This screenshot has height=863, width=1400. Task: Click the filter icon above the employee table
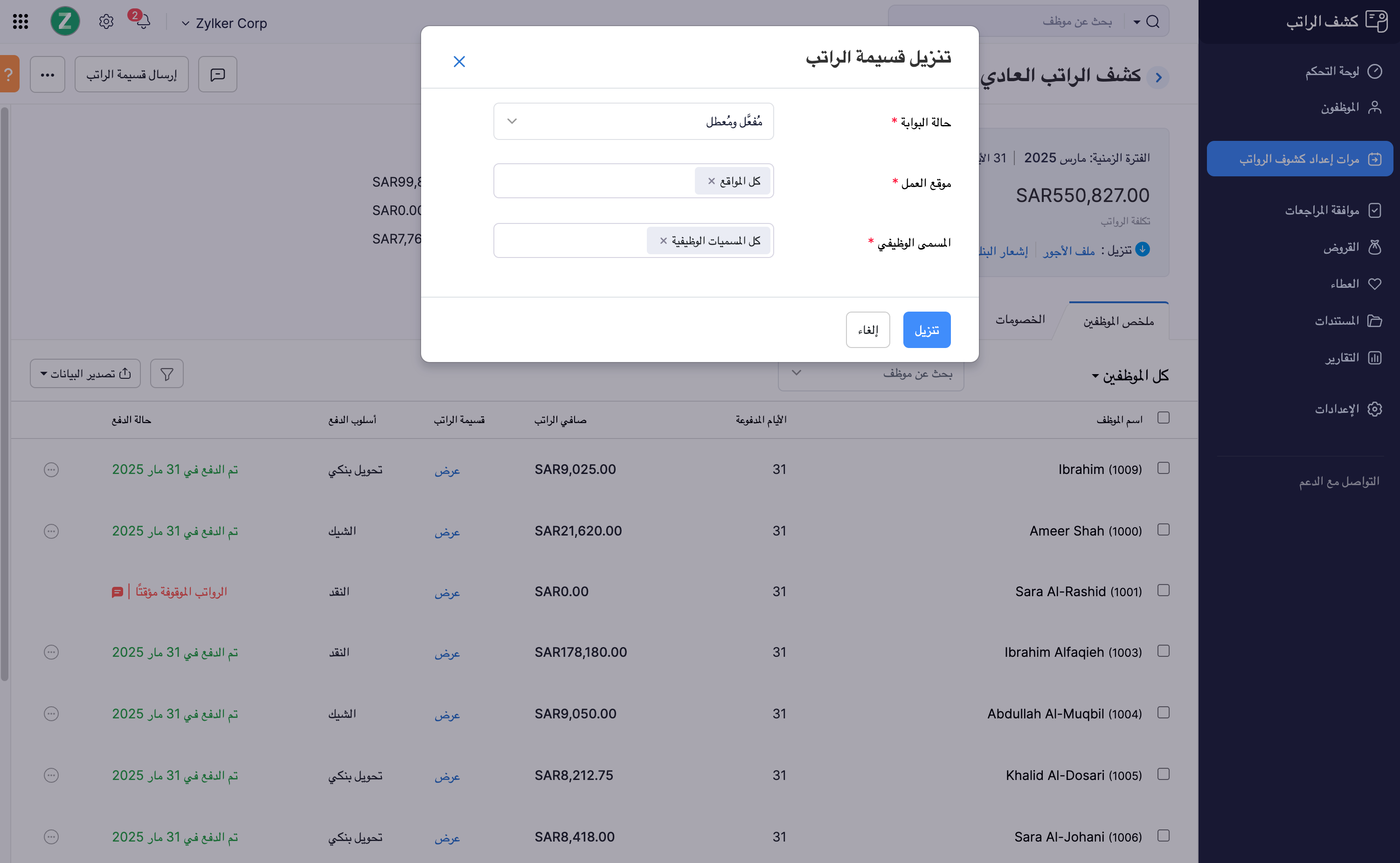pos(166,373)
